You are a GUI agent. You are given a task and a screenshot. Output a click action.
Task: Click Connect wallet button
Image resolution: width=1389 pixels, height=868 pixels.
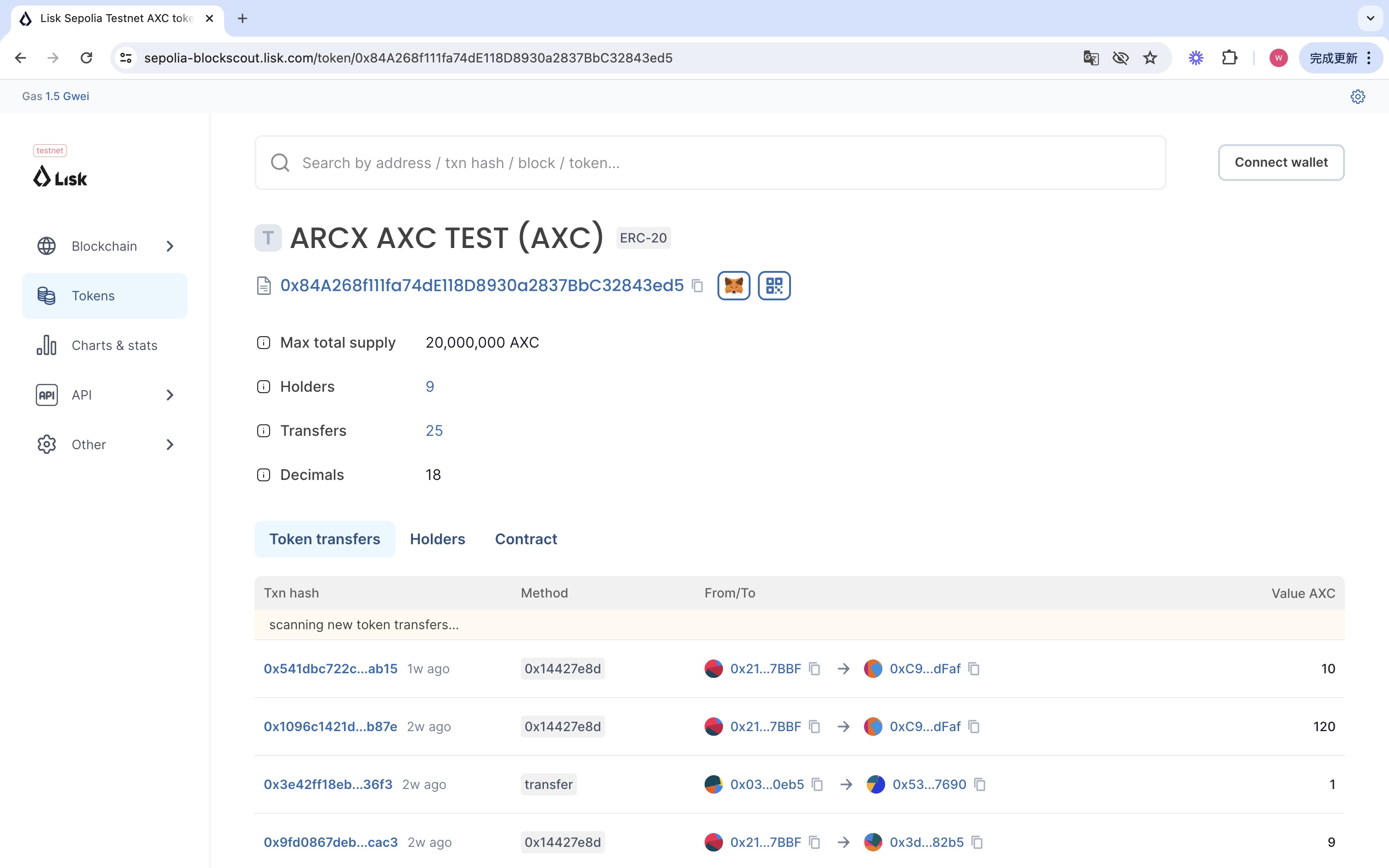(1281, 163)
